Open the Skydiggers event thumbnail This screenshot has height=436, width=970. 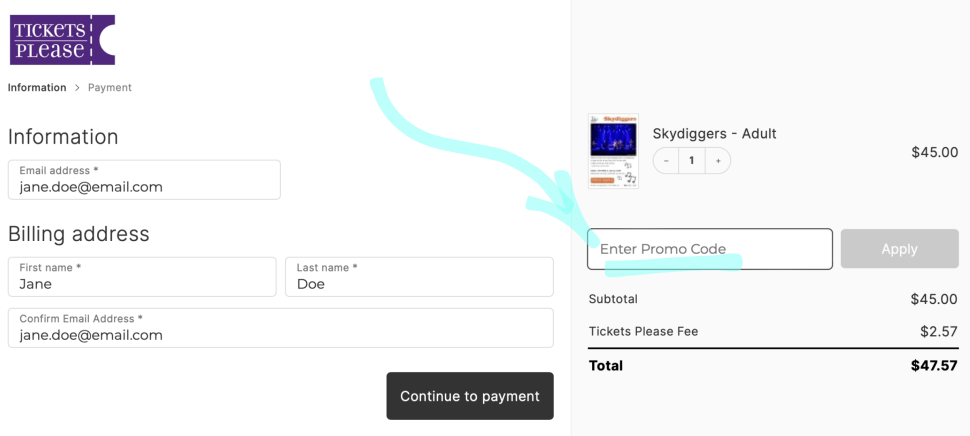pos(613,151)
